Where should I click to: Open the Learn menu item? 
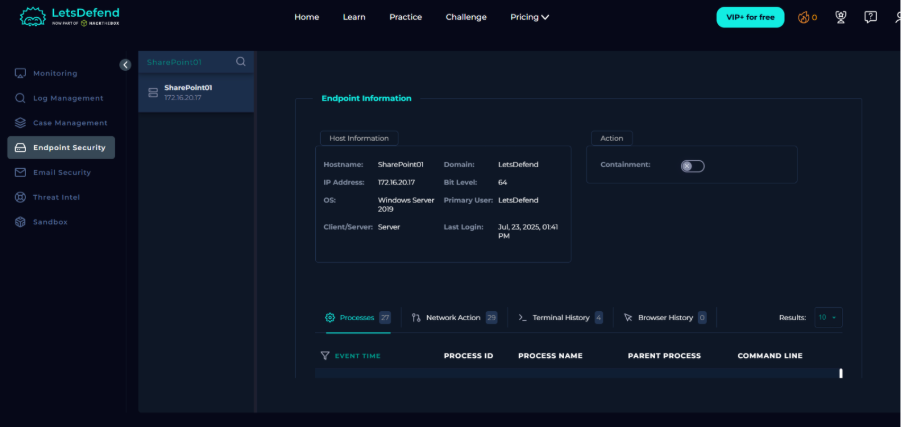point(354,17)
